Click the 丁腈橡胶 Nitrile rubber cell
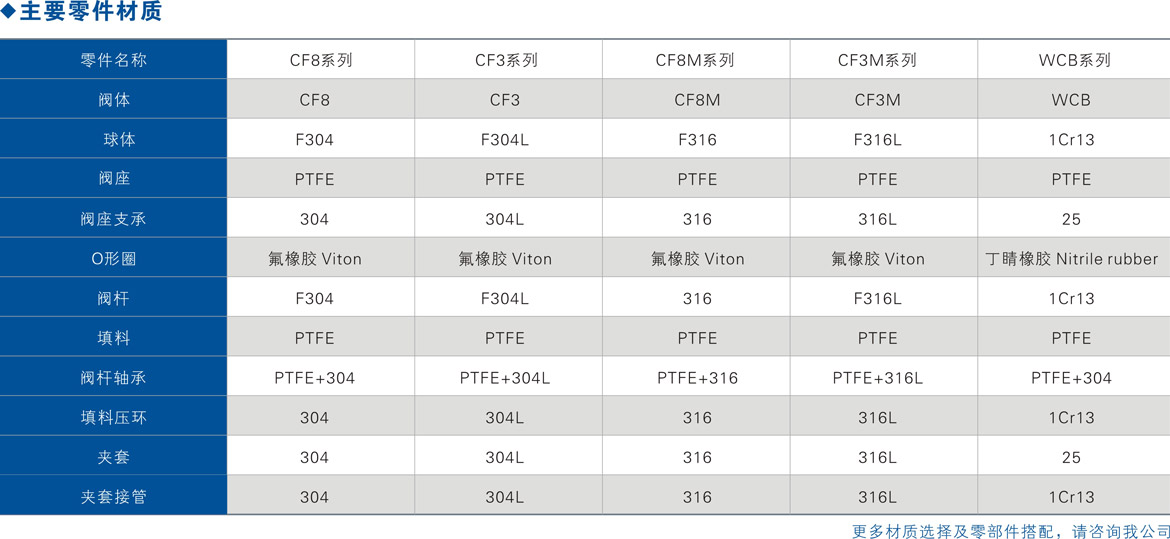The height and width of the screenshot is (539, 1170). tap(1071, 259)
